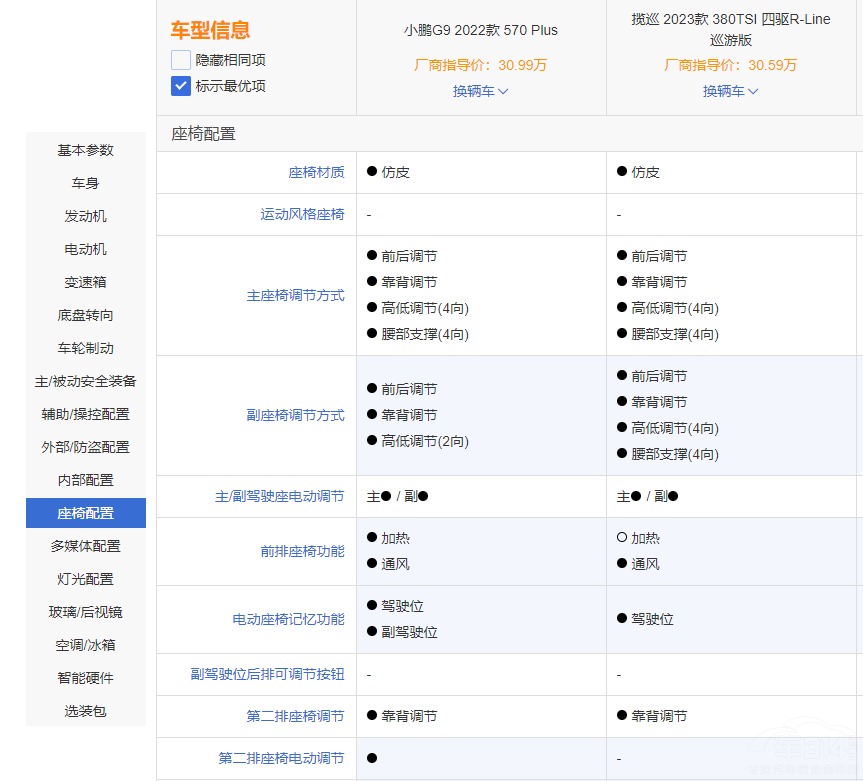
Task: Open 主/被动安全装备 section
Action: click(86, 381)
